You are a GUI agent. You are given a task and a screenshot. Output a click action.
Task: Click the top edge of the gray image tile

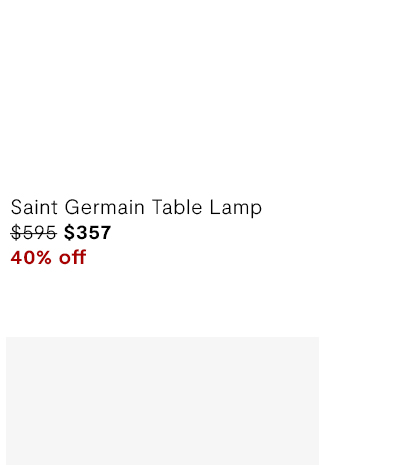[x=162, y=338]
